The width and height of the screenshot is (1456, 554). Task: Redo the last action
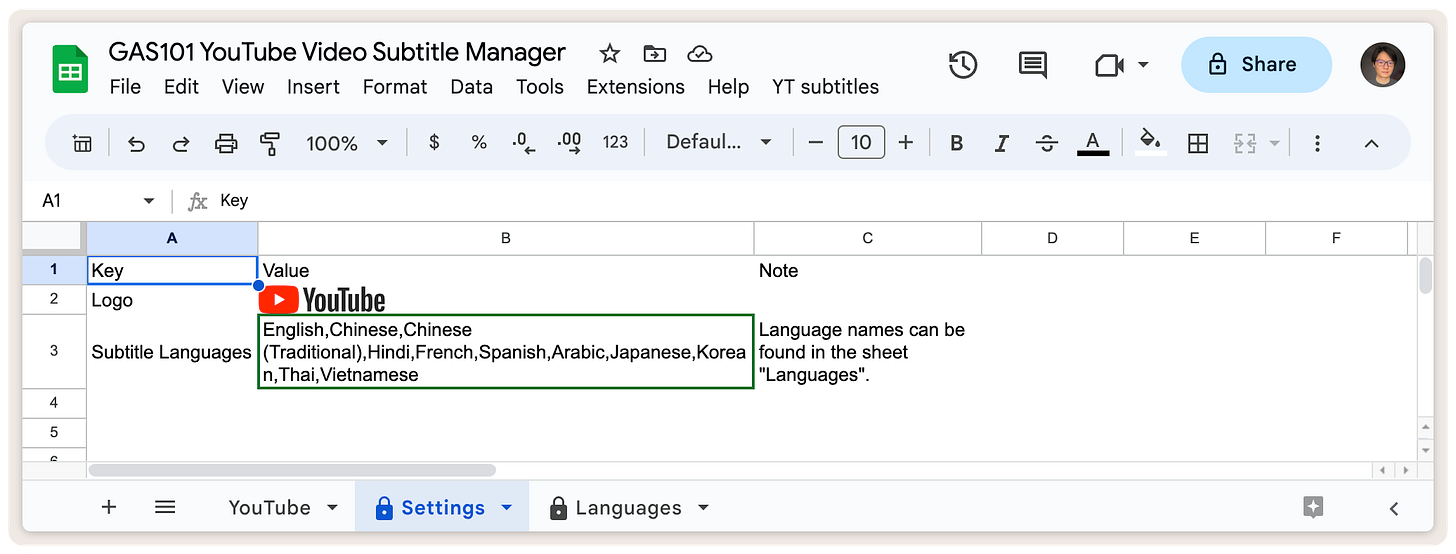181,143
